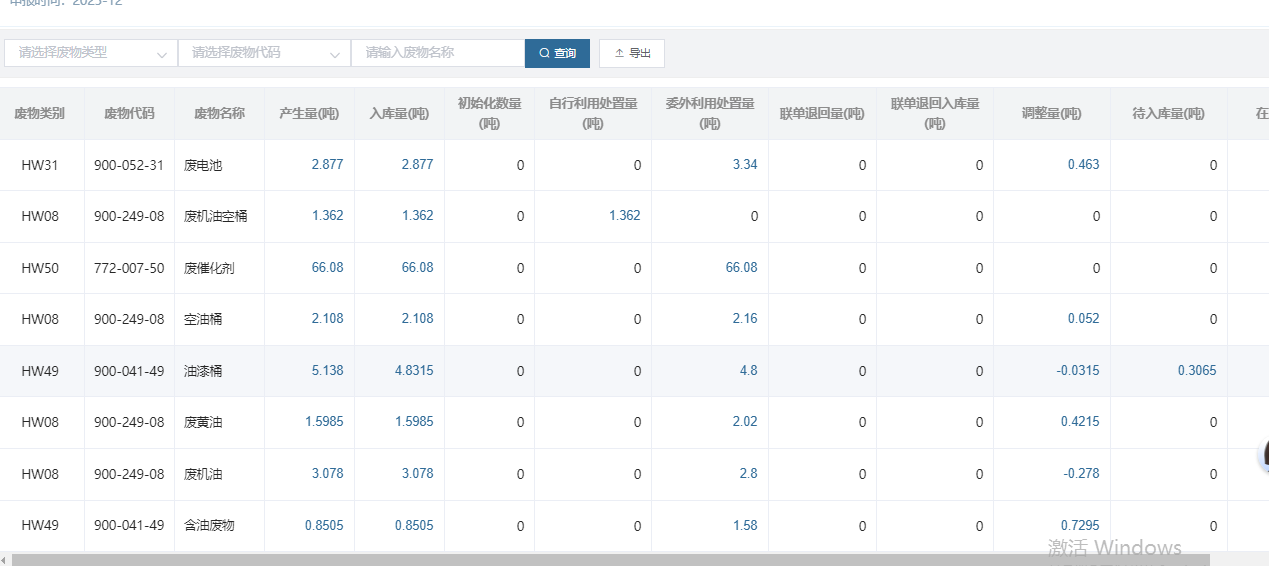The height and width of the screenshot is (566, 1269).
Task: Select the 废催化剂 name cell
Action: [209, 268]
